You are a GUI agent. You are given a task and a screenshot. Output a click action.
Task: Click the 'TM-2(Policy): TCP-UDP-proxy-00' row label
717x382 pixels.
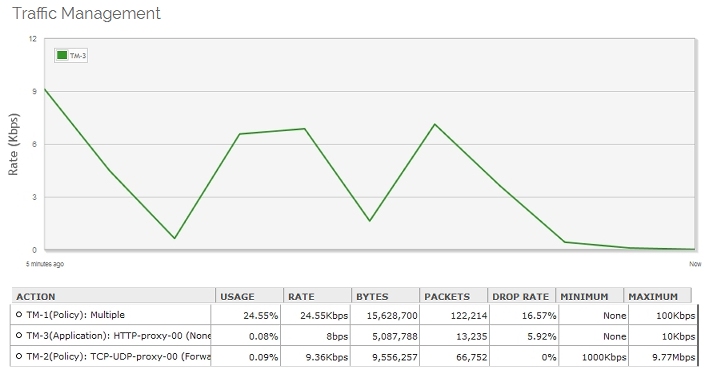(118, 356)
